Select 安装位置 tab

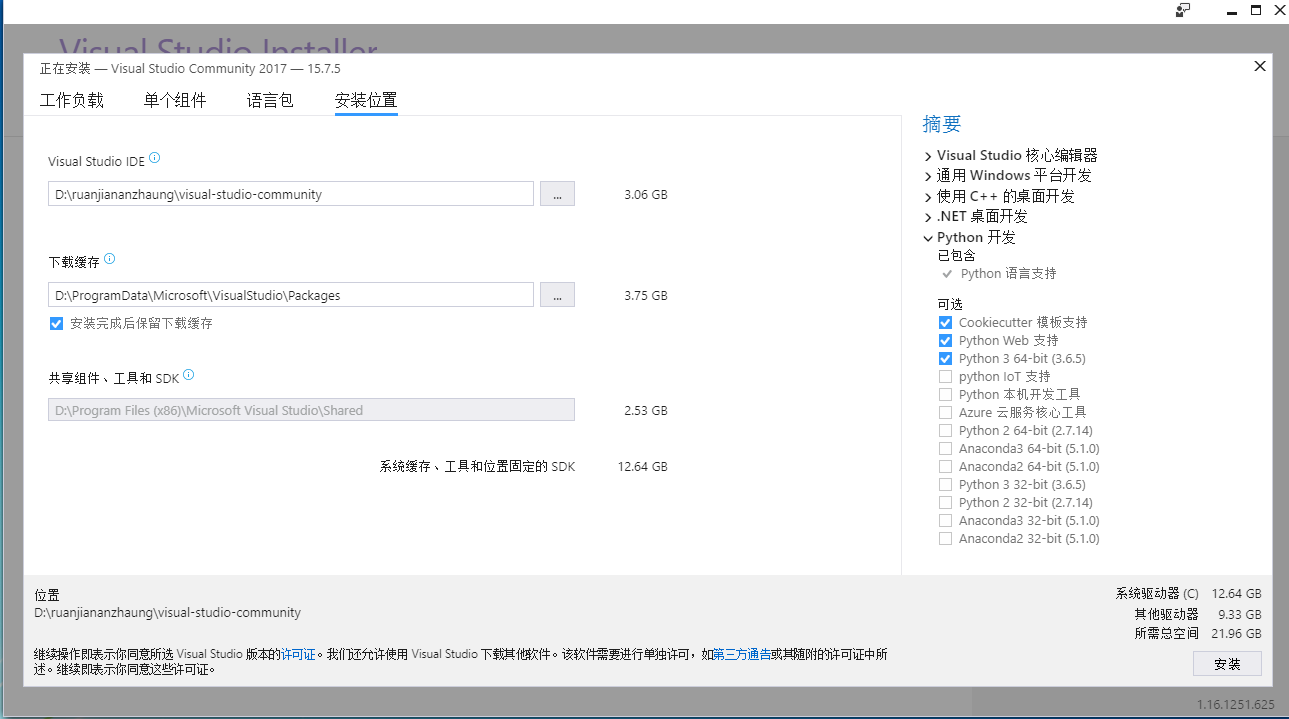pyautogui.click(x=366, y=100)
